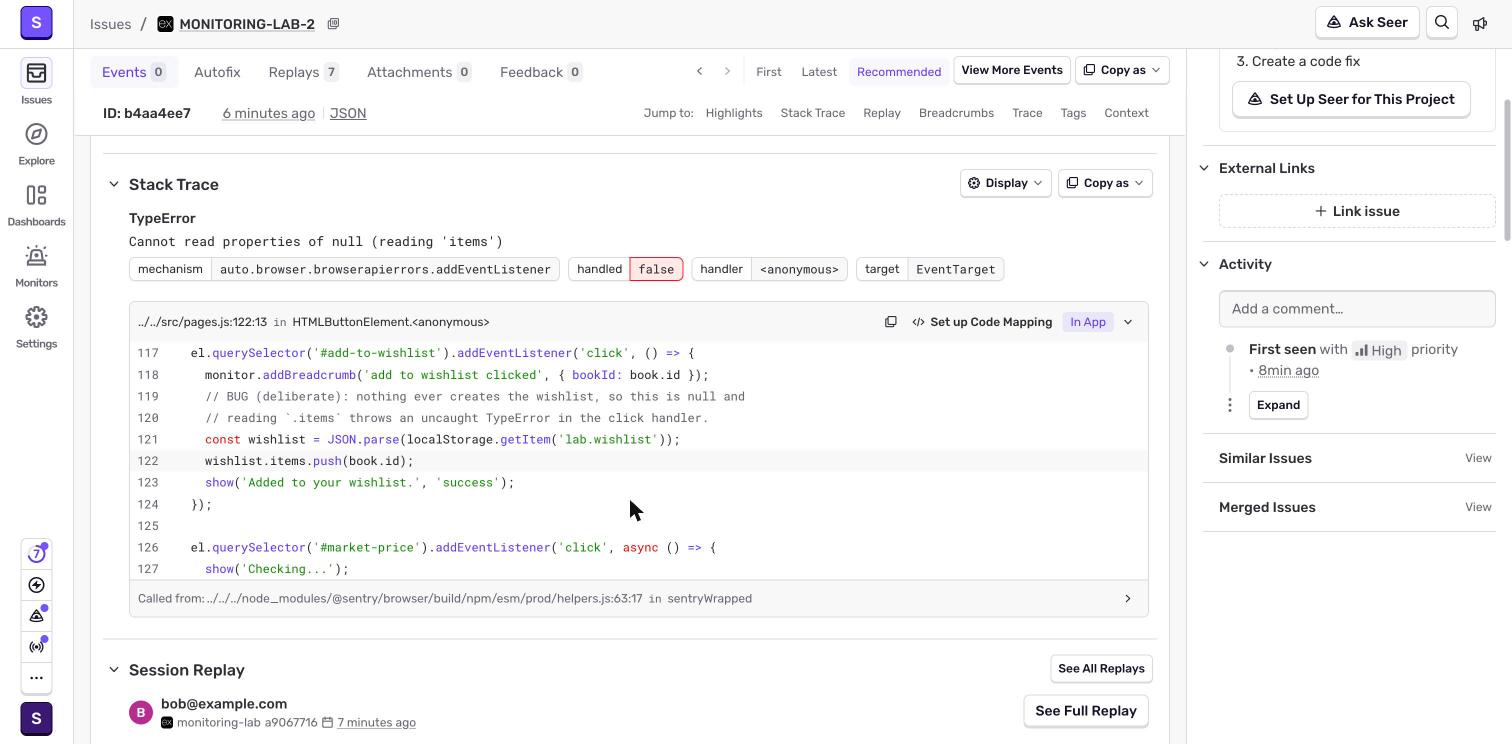Switch to the Feedback tab
The height and width of the screenshot is (744, 1512).
[541, 72]
